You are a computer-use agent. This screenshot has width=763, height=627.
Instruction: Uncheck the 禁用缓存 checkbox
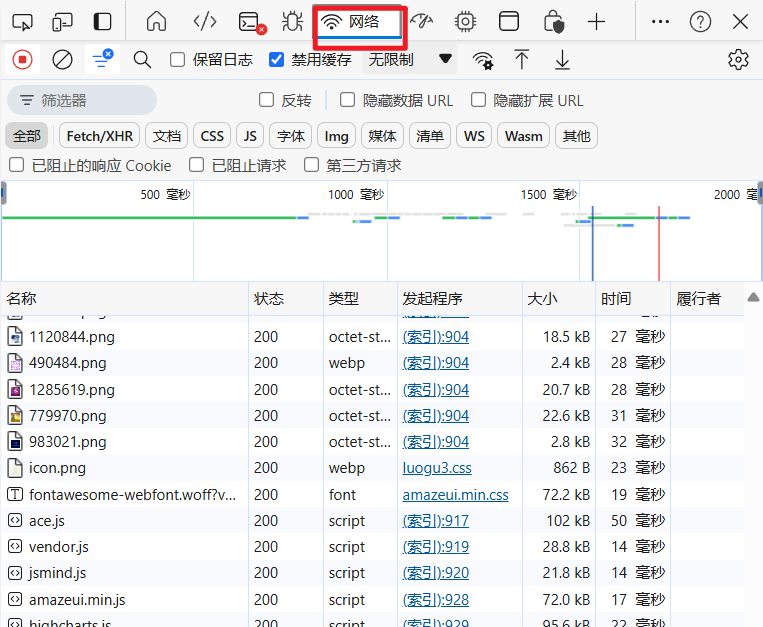(277, 60)
